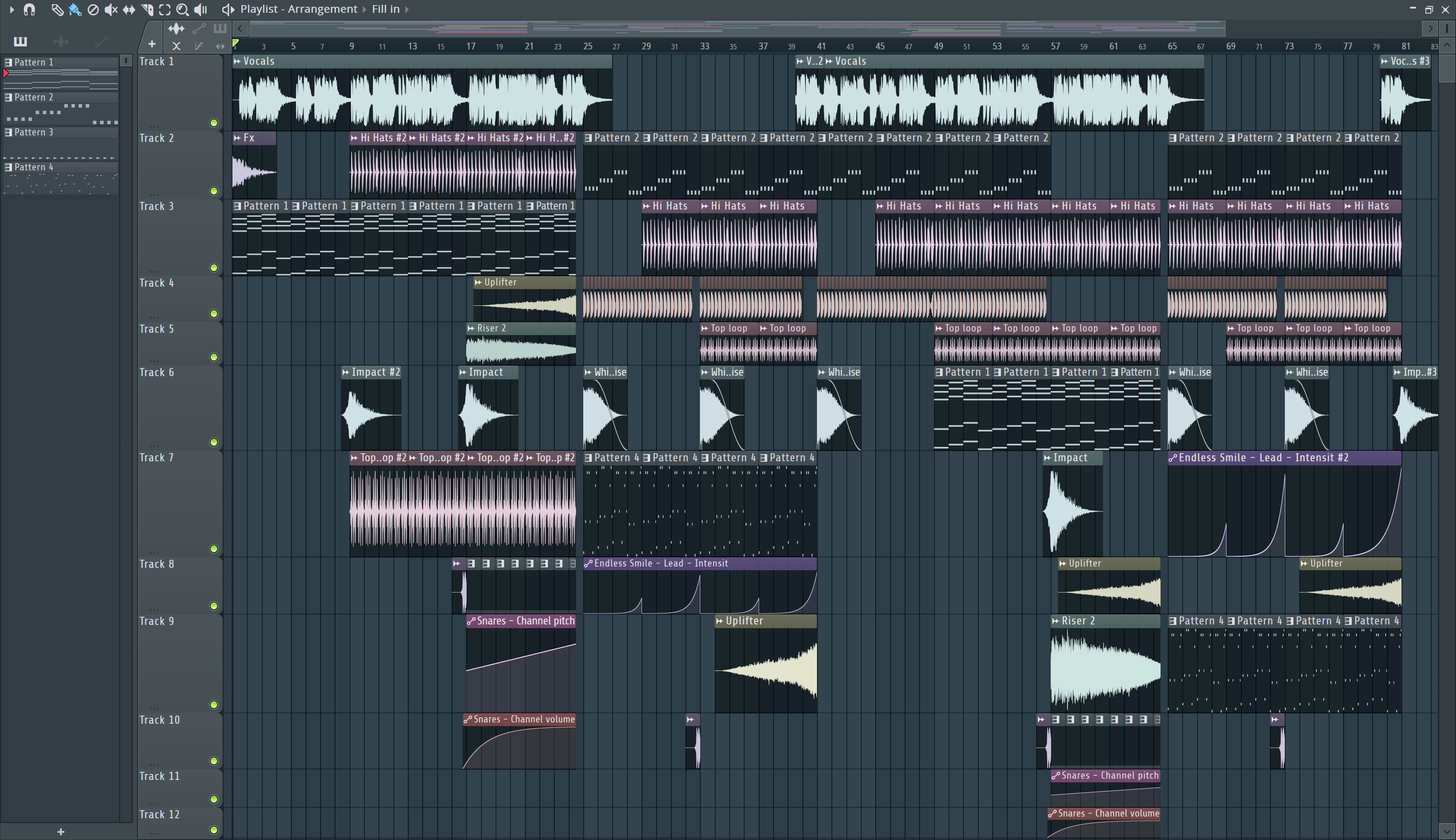Mute Track 3 with its green light
The image size is (1456, 840).
[x=214, y=268]
